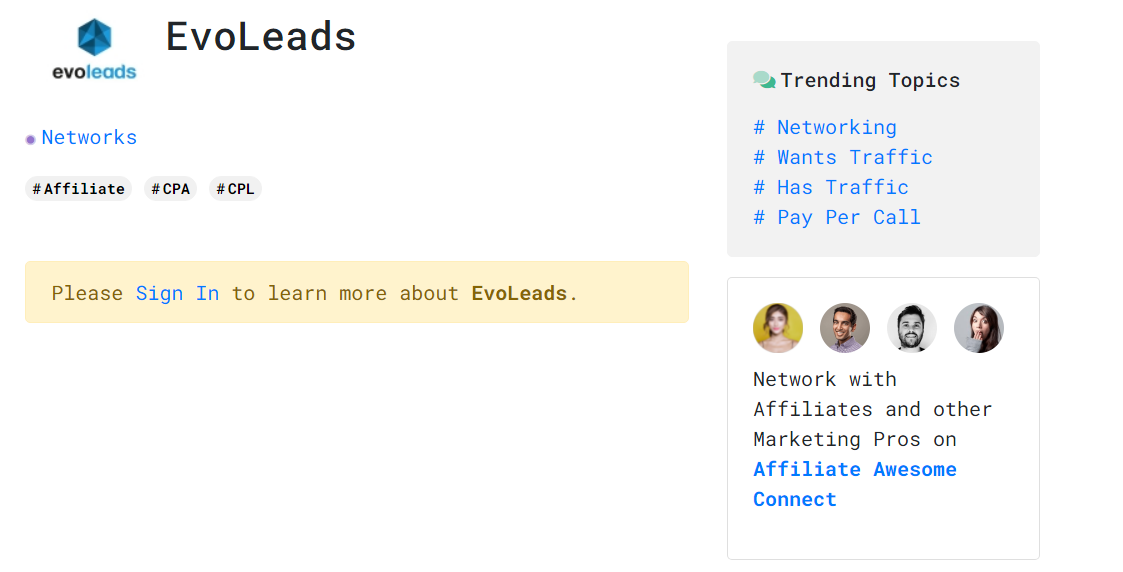Click the surprised woman avatar
Image resolution: width=1123 pixels, height=572 pixels.
(x=979, y=328)
